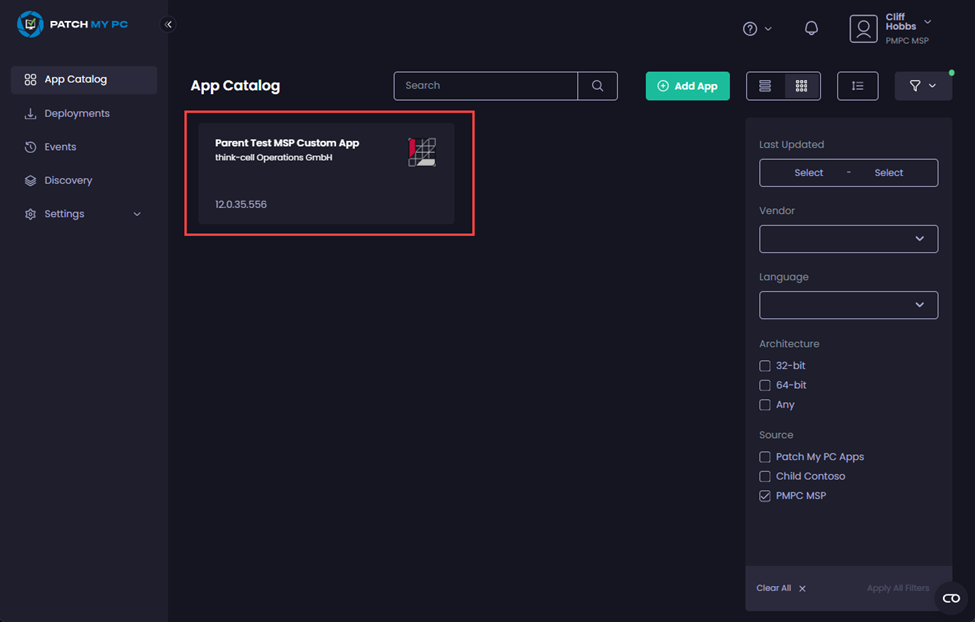
Task: Uncheck the PMPC MSP source filter
Action: tap(764, 495)
